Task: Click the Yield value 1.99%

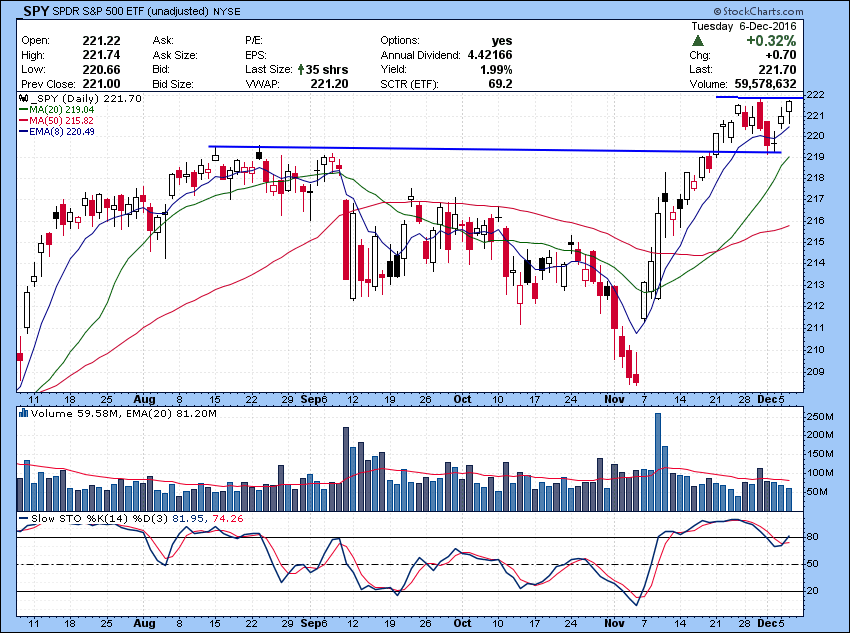Action: [496, 69]
